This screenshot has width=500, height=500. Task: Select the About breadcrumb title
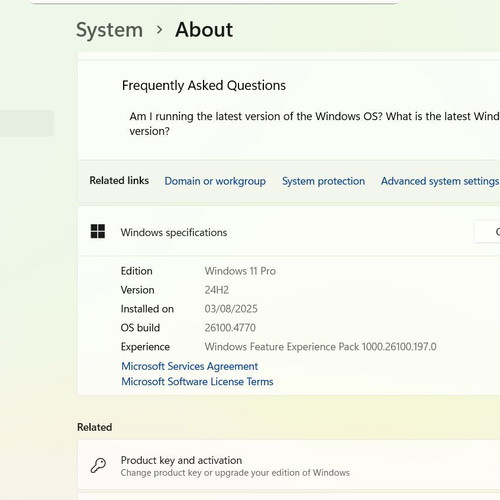(x=204, y=30)
